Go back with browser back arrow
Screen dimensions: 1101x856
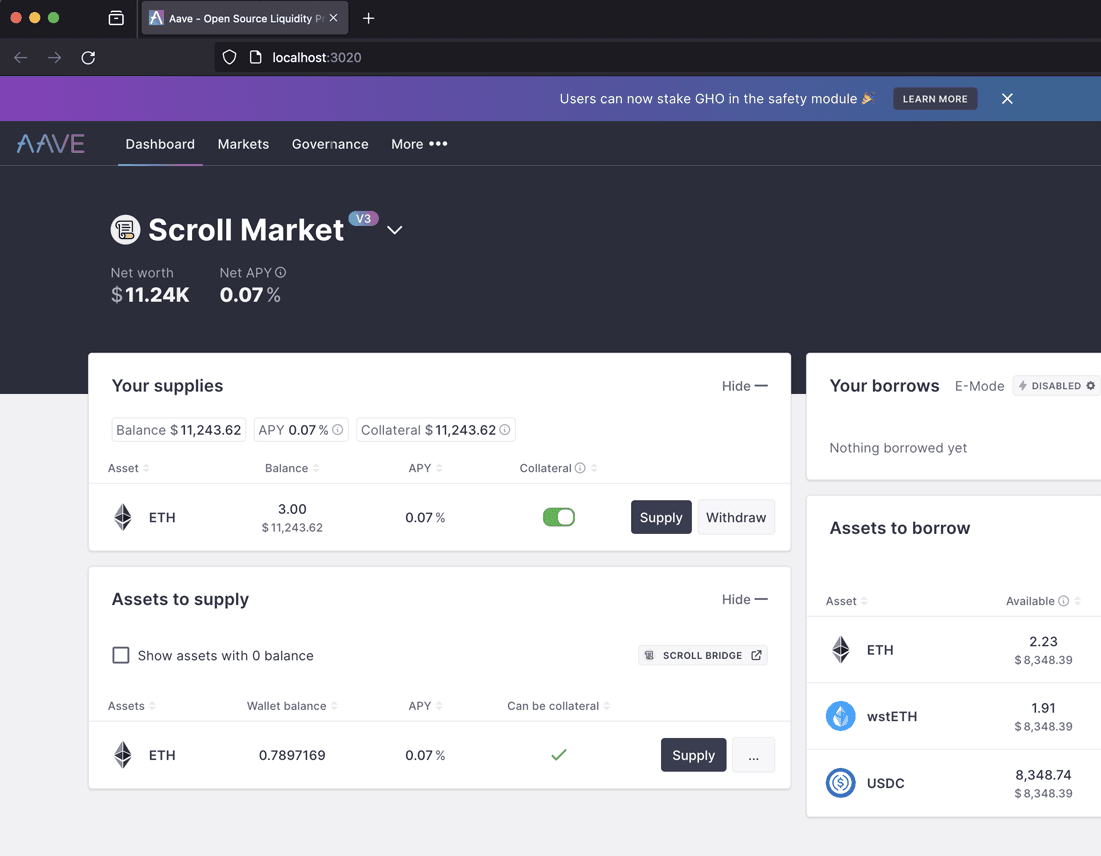(x=21, y=58)
